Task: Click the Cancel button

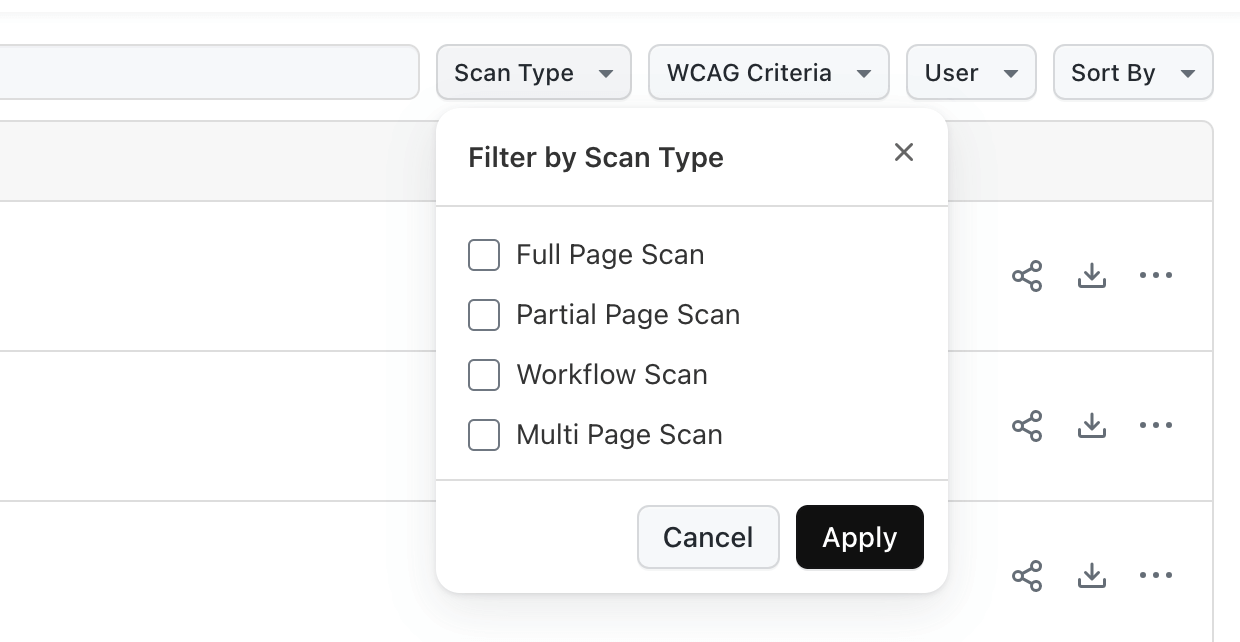Action: pos(708,537)
